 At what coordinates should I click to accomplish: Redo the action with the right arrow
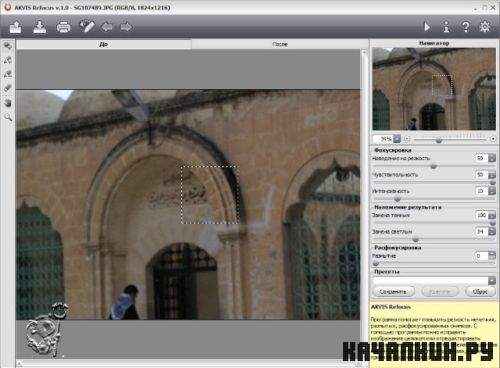(127, 26)
